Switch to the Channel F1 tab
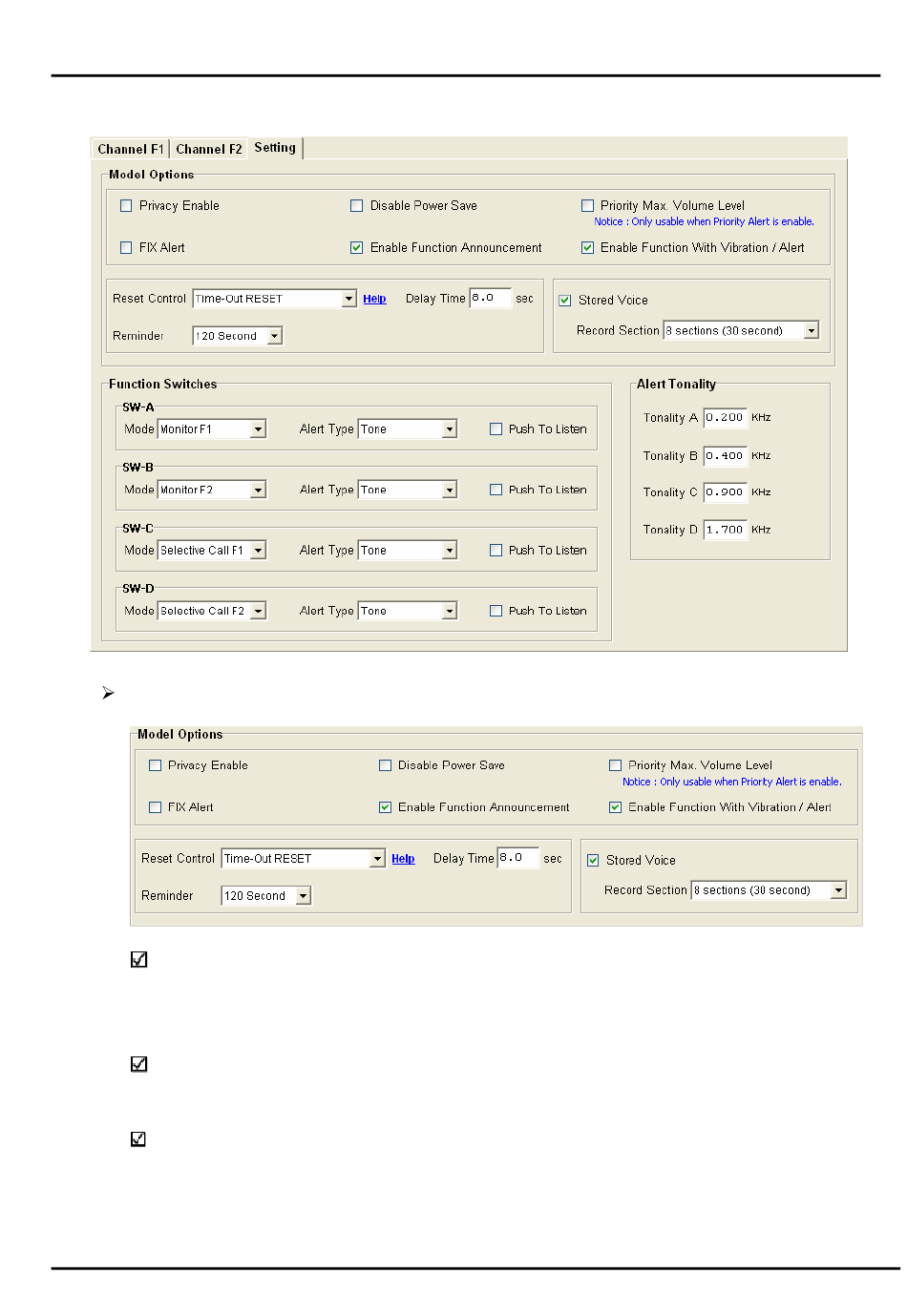Image resolution: width=907 pixels, height=1316 pixels. [x=130, y=149]
